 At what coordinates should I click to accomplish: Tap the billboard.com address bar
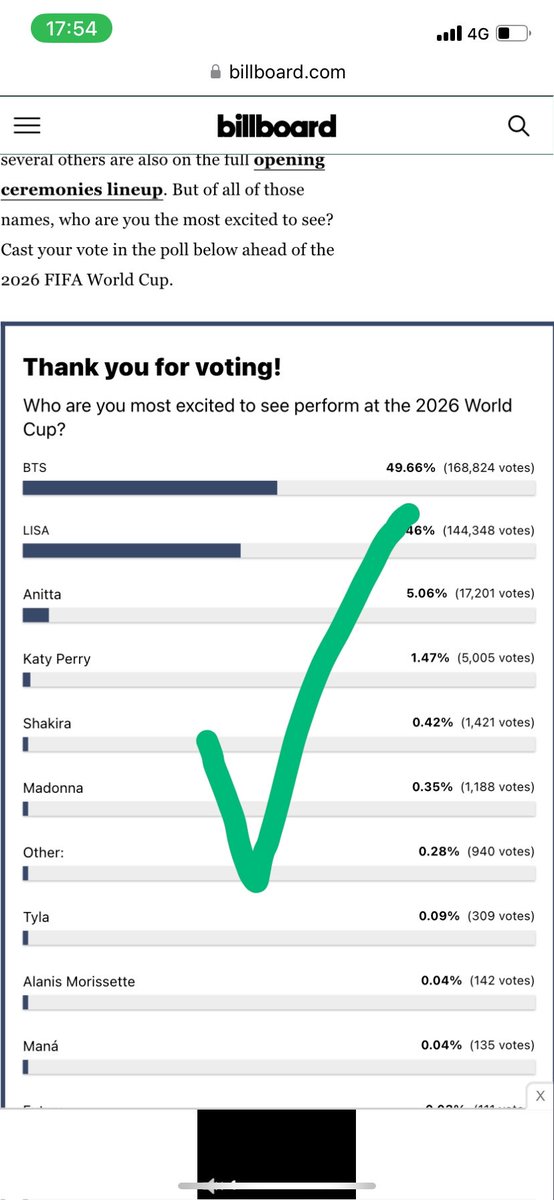277,72
